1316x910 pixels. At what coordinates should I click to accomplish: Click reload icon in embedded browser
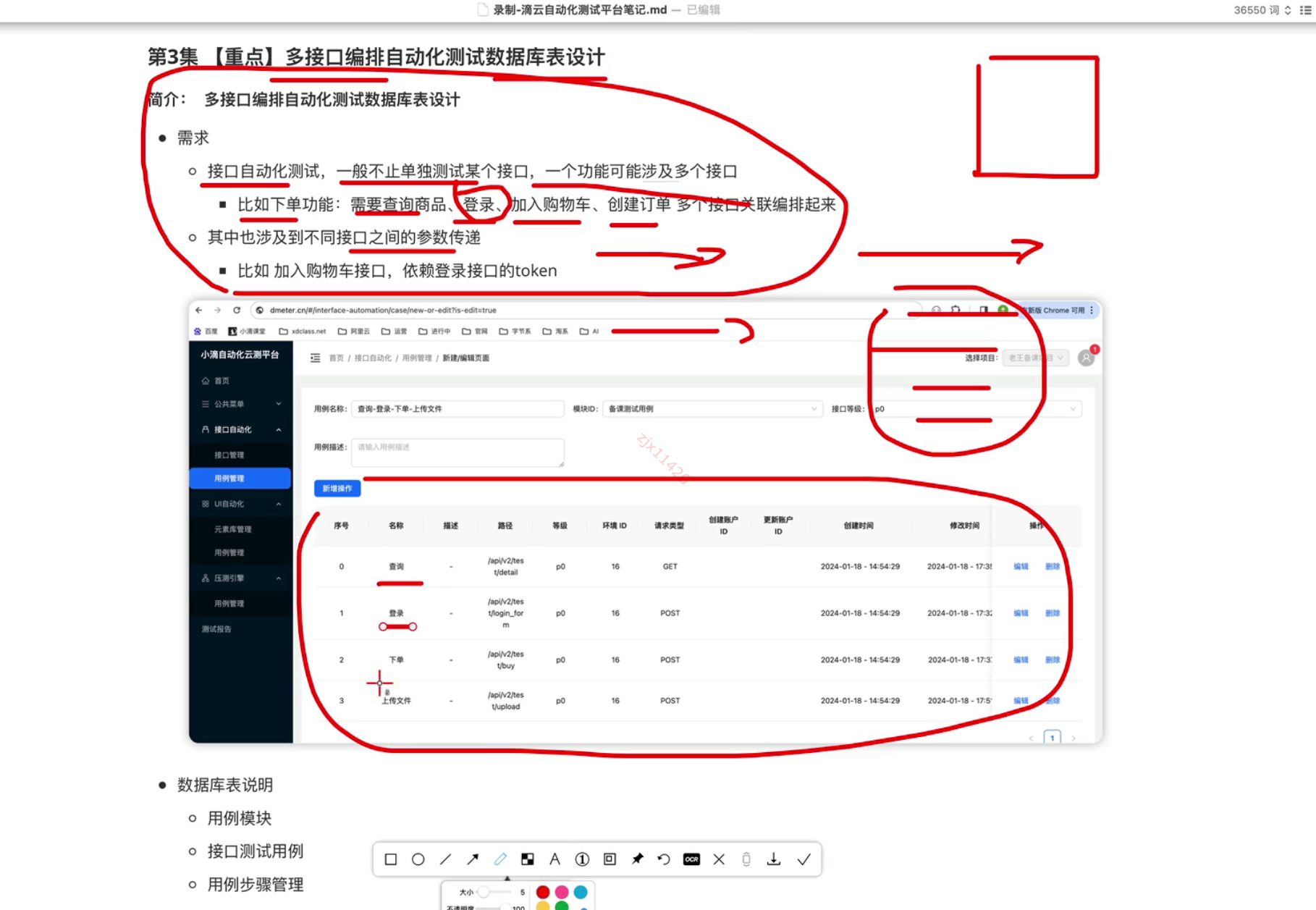tap(237, 310)
